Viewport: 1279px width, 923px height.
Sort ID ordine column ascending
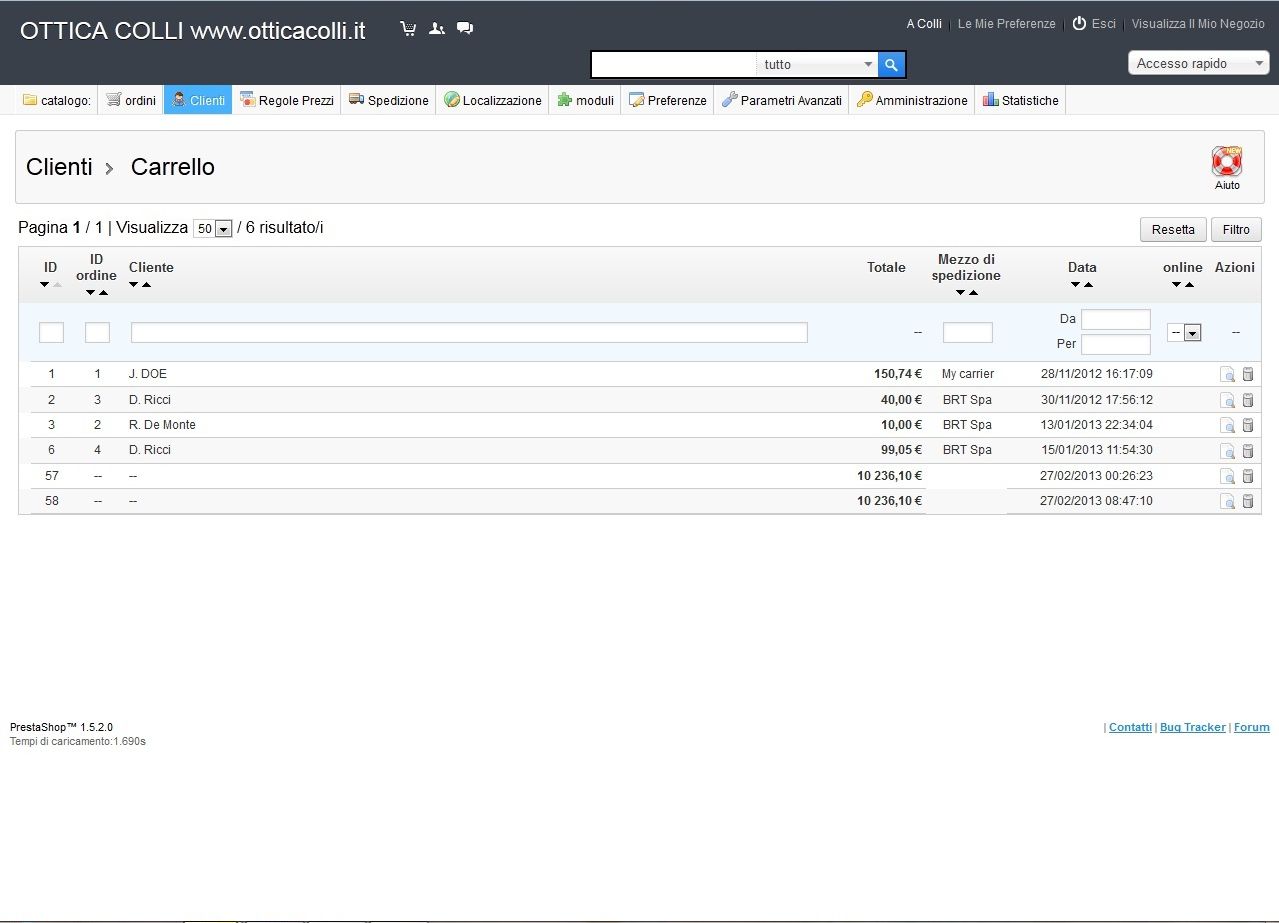click(103, 292)
